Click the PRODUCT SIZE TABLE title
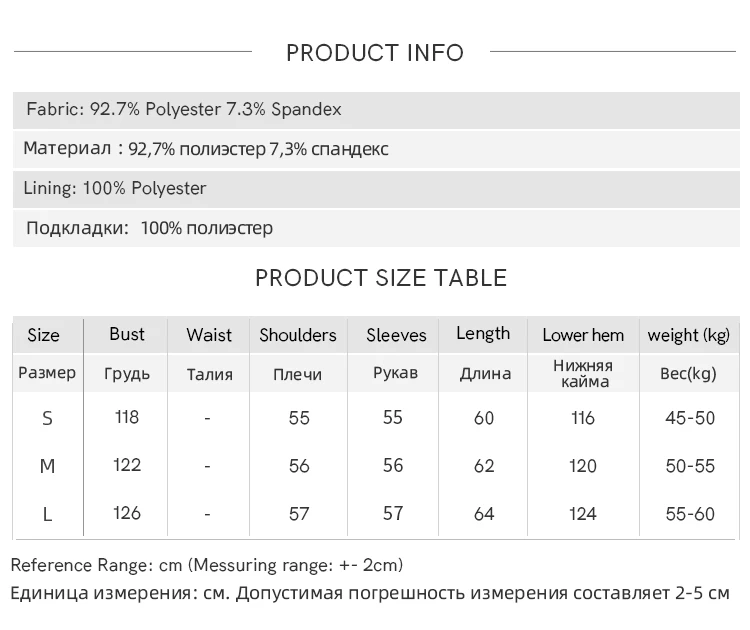 pyautogui.click(x=381, y=278)
